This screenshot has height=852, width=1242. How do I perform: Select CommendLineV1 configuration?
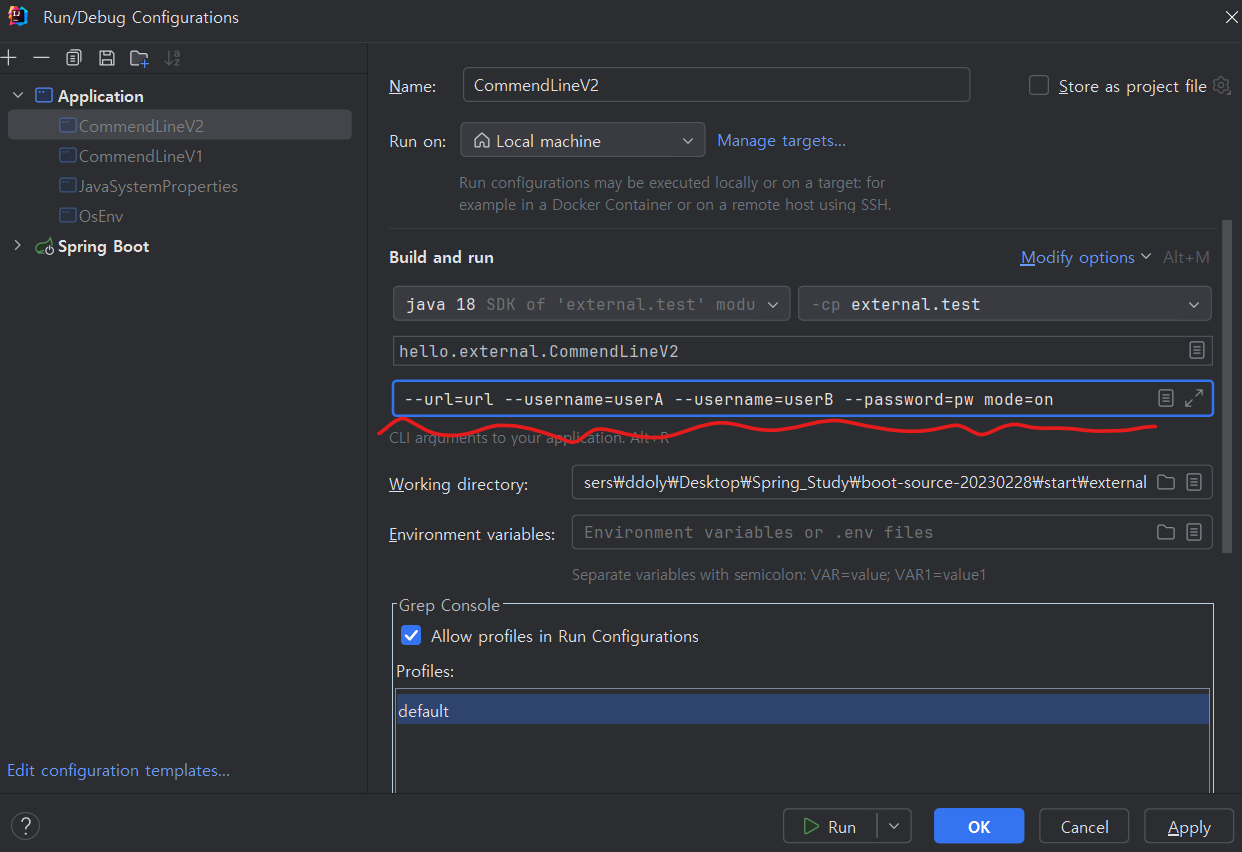click(x=140, y=156)
